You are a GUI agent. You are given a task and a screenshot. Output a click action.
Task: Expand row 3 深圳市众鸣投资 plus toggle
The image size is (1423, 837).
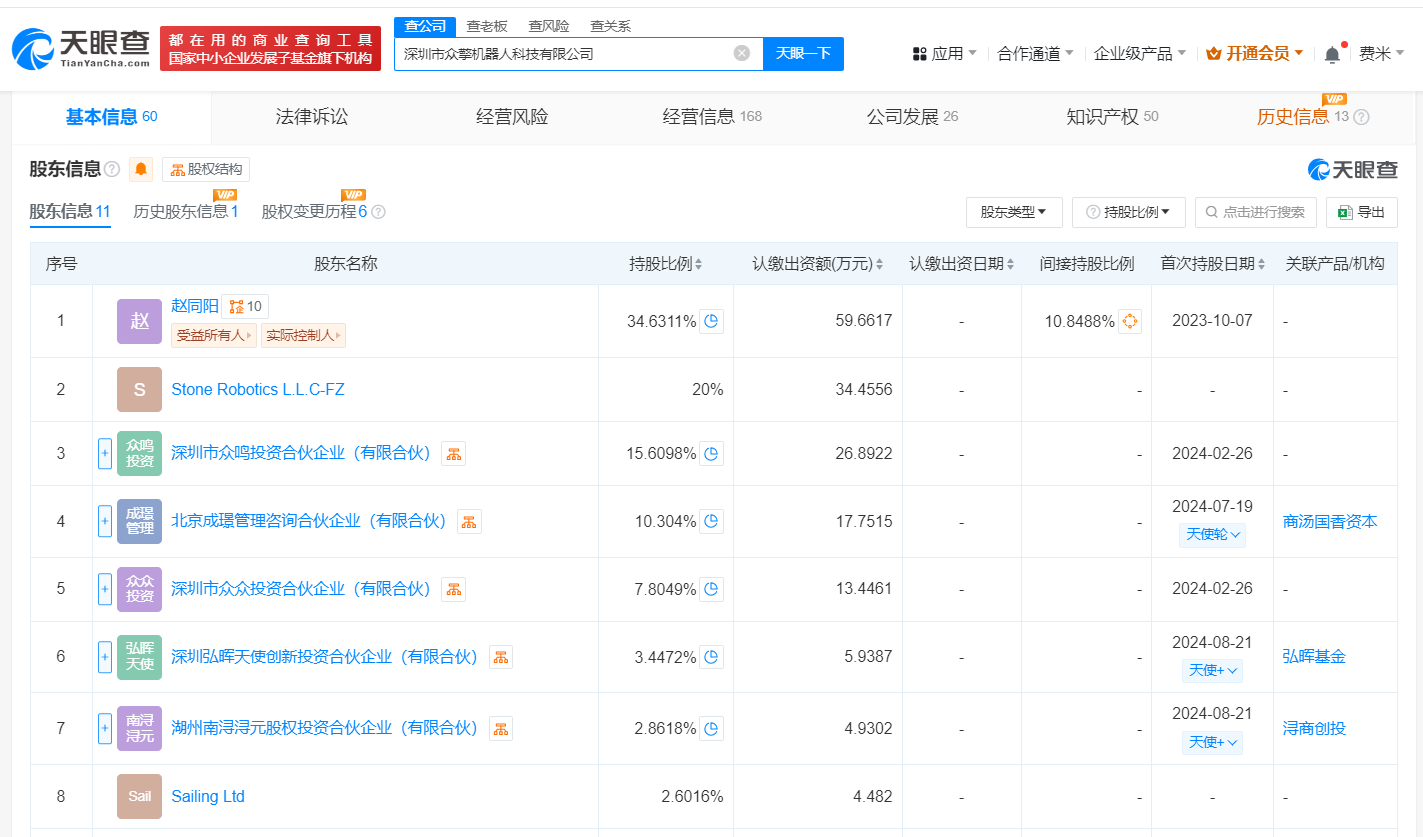click(105, 453)
